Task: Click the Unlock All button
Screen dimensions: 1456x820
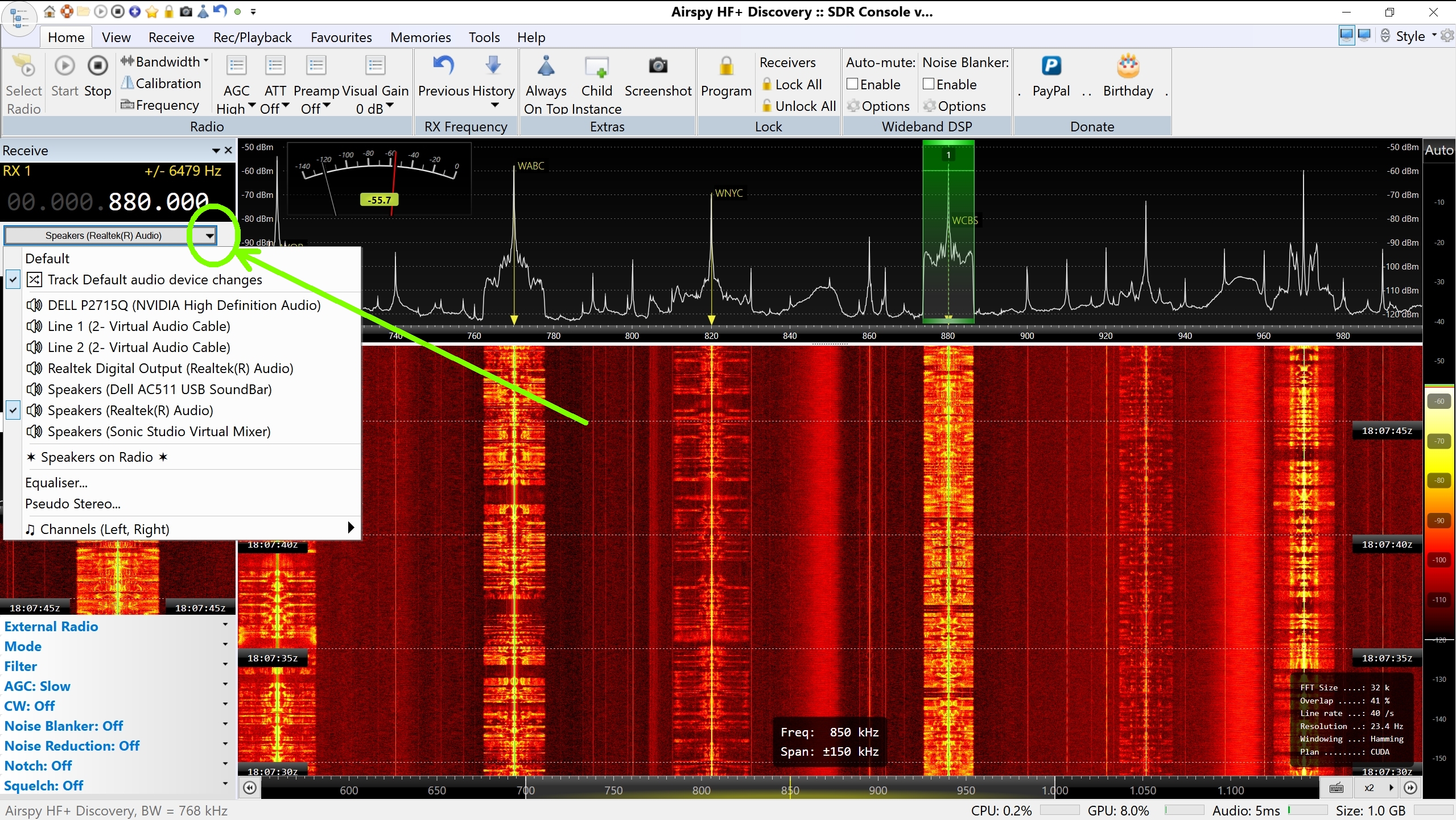Action: pos(799,106)
